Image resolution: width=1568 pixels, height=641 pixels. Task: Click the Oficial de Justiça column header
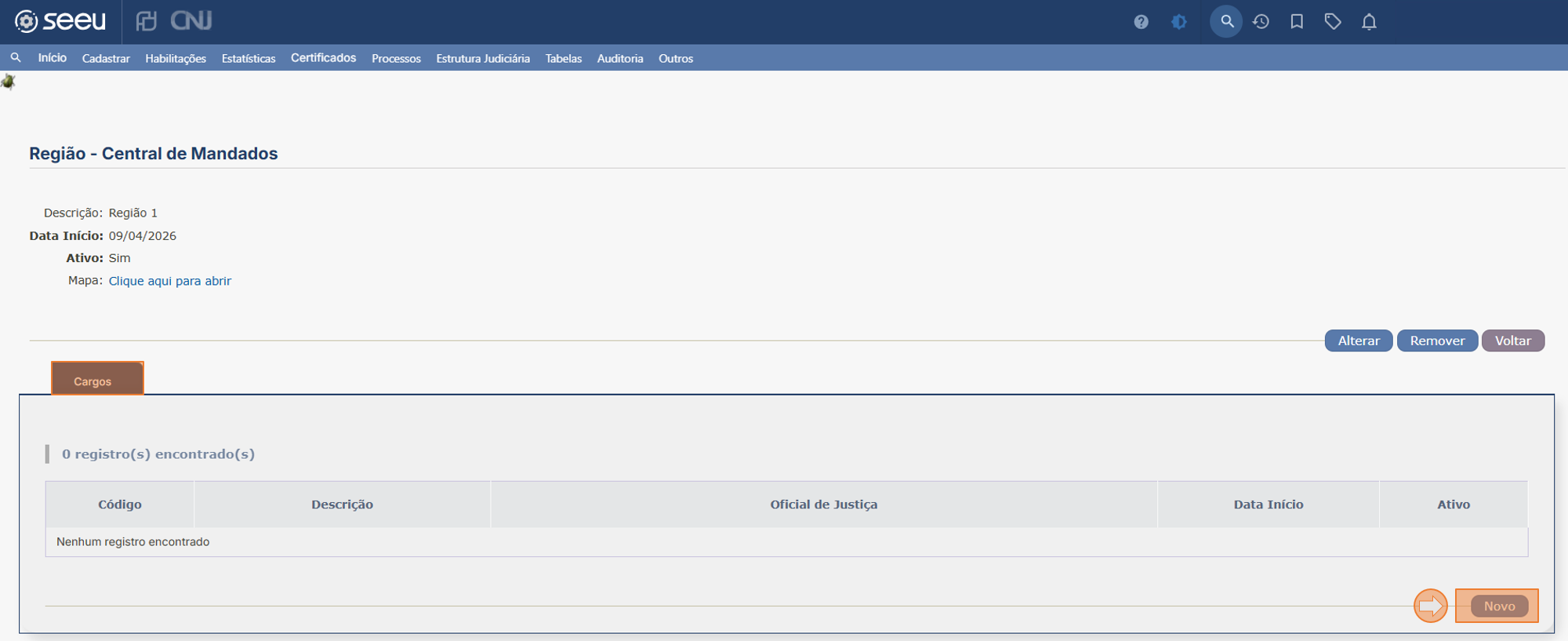(824, 504)
